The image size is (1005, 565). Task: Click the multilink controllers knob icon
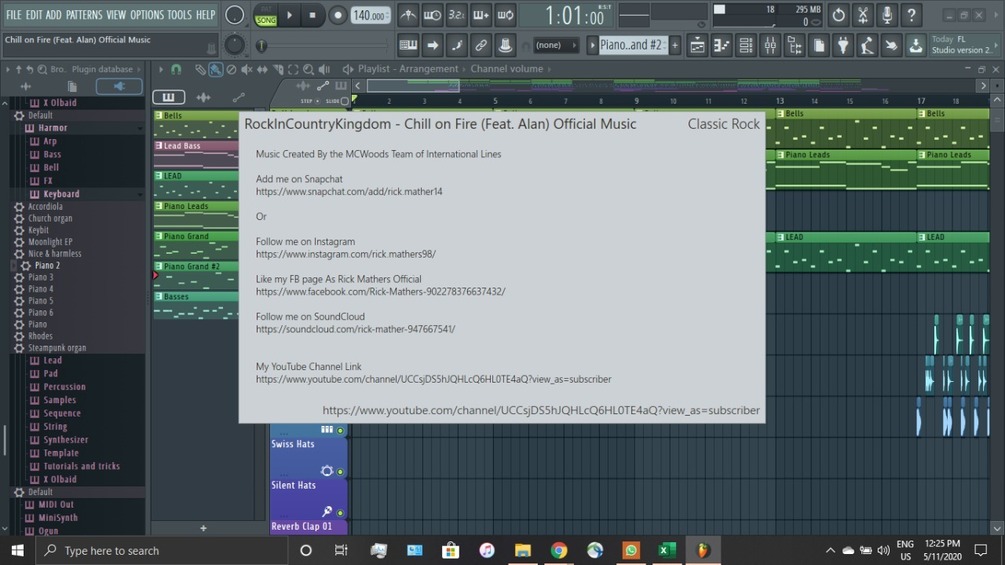(505, 45)
